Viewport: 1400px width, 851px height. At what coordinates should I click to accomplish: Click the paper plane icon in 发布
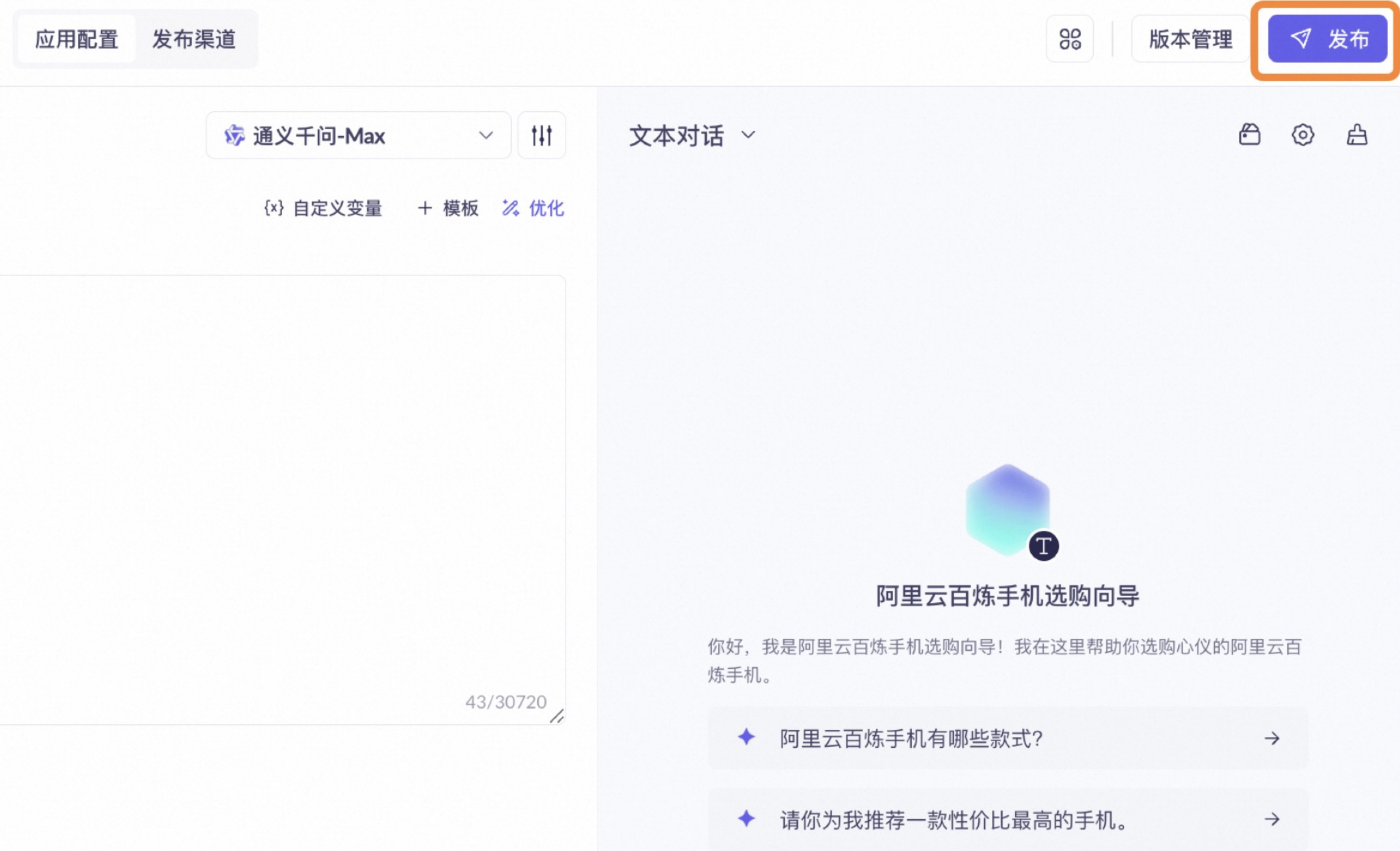(1300, 39)
